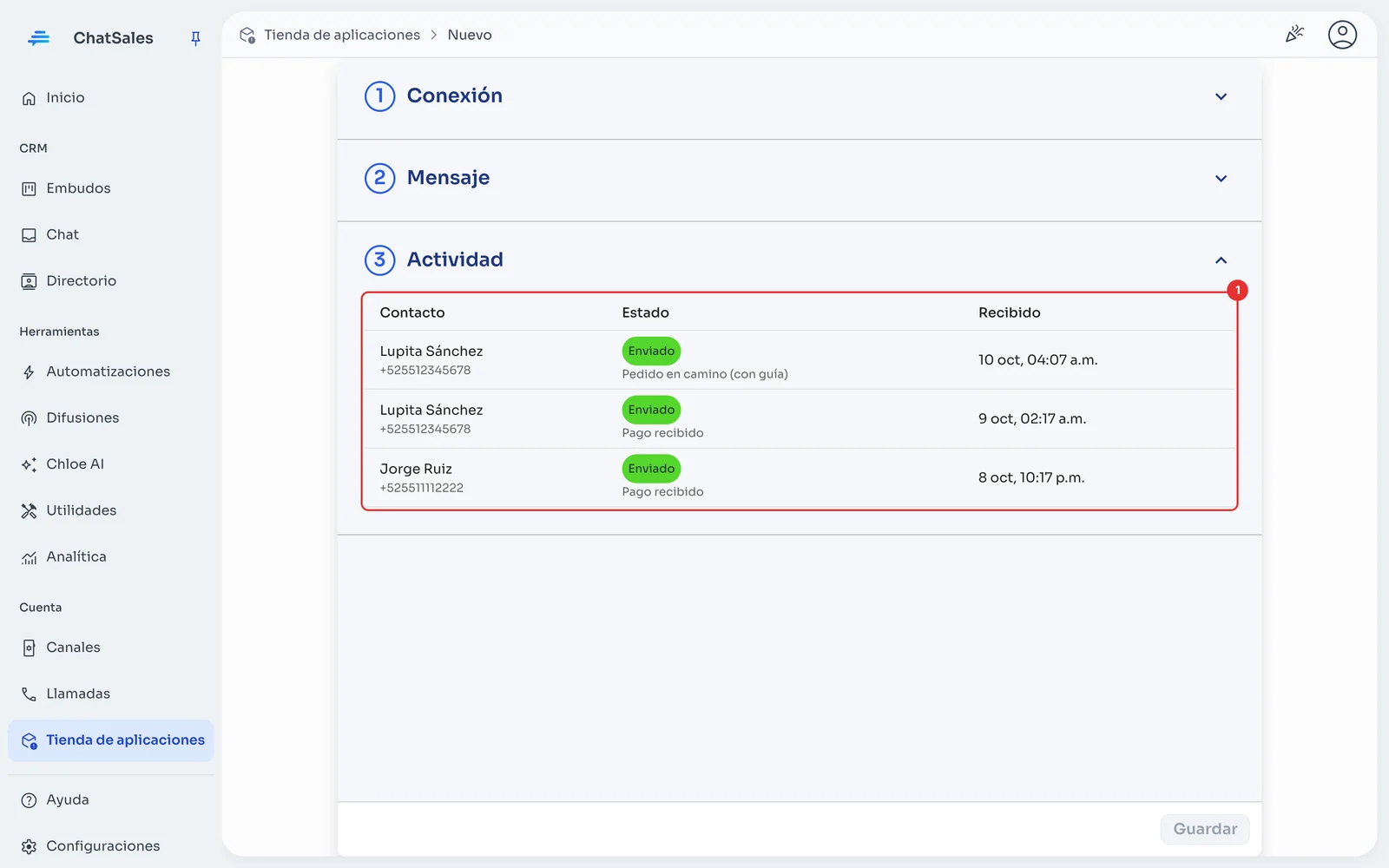The image size is (1389, 868).
Task: Pin the sidebar with the pin icon
Action: click(x=195, y=38)
